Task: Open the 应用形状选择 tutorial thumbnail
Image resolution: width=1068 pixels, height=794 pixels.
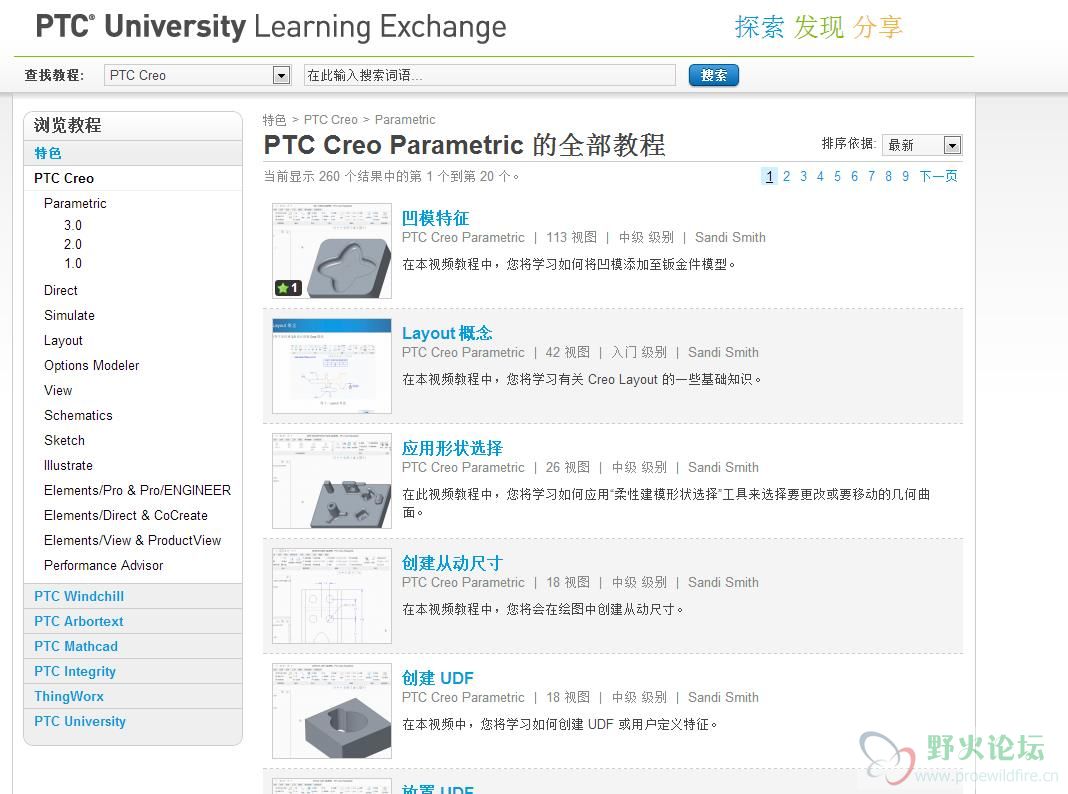Action: point(332,481)
